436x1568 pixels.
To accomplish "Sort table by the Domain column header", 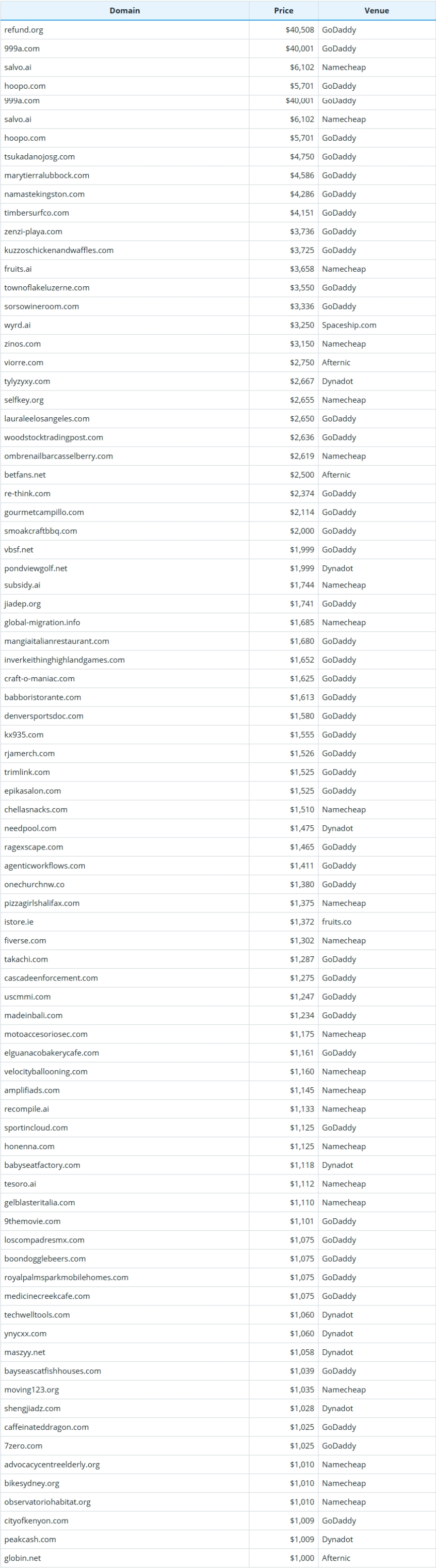I will pos(125,10).
